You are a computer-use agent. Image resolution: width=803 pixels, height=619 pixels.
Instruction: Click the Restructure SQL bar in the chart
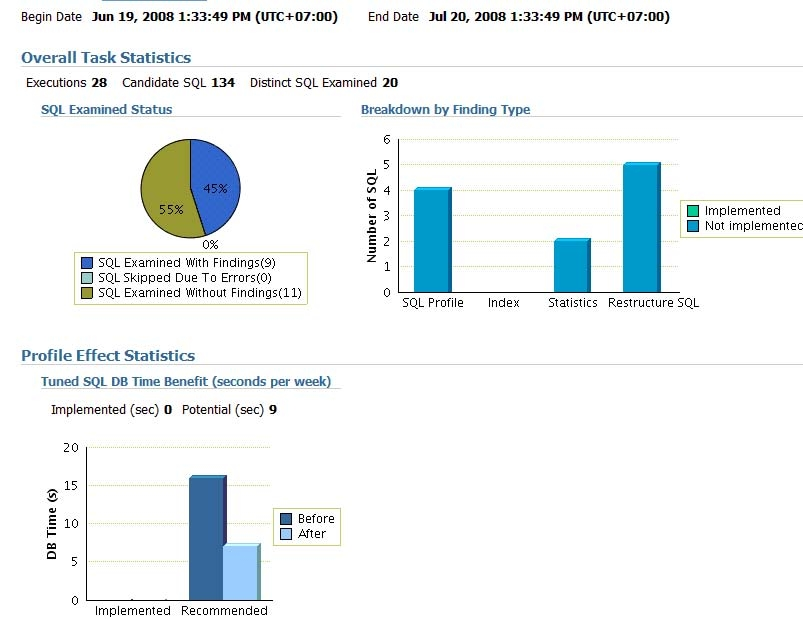[642, 227]
